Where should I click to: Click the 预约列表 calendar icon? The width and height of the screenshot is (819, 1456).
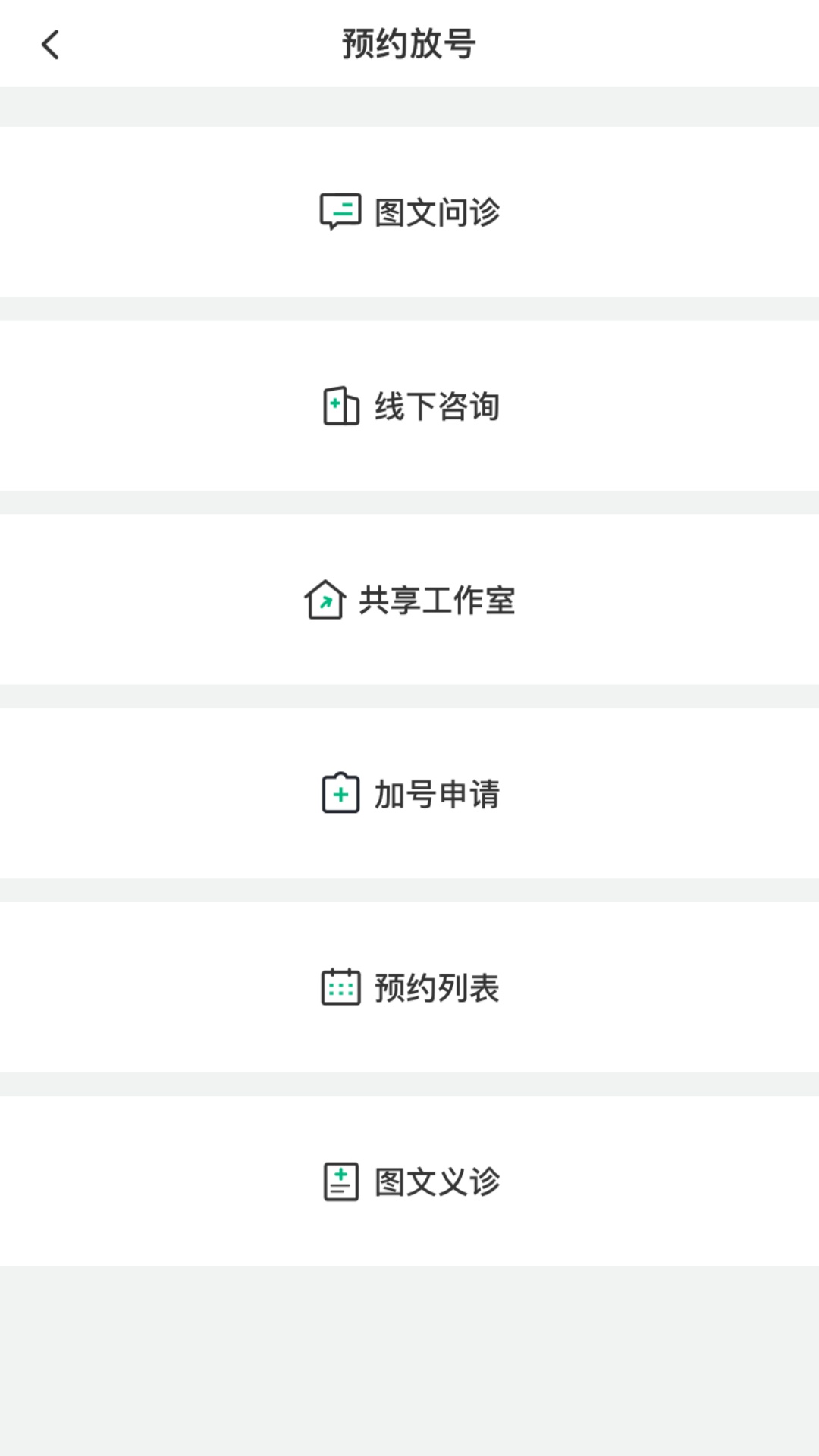340,988
